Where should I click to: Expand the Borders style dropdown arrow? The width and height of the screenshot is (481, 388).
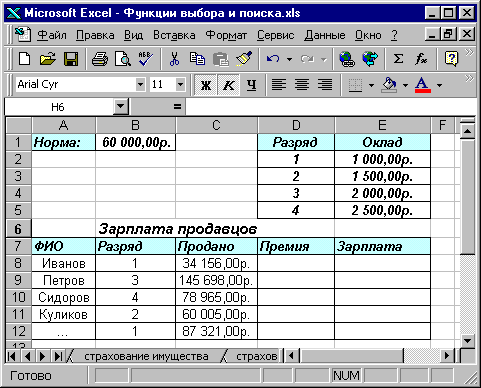tap(371, 85)
